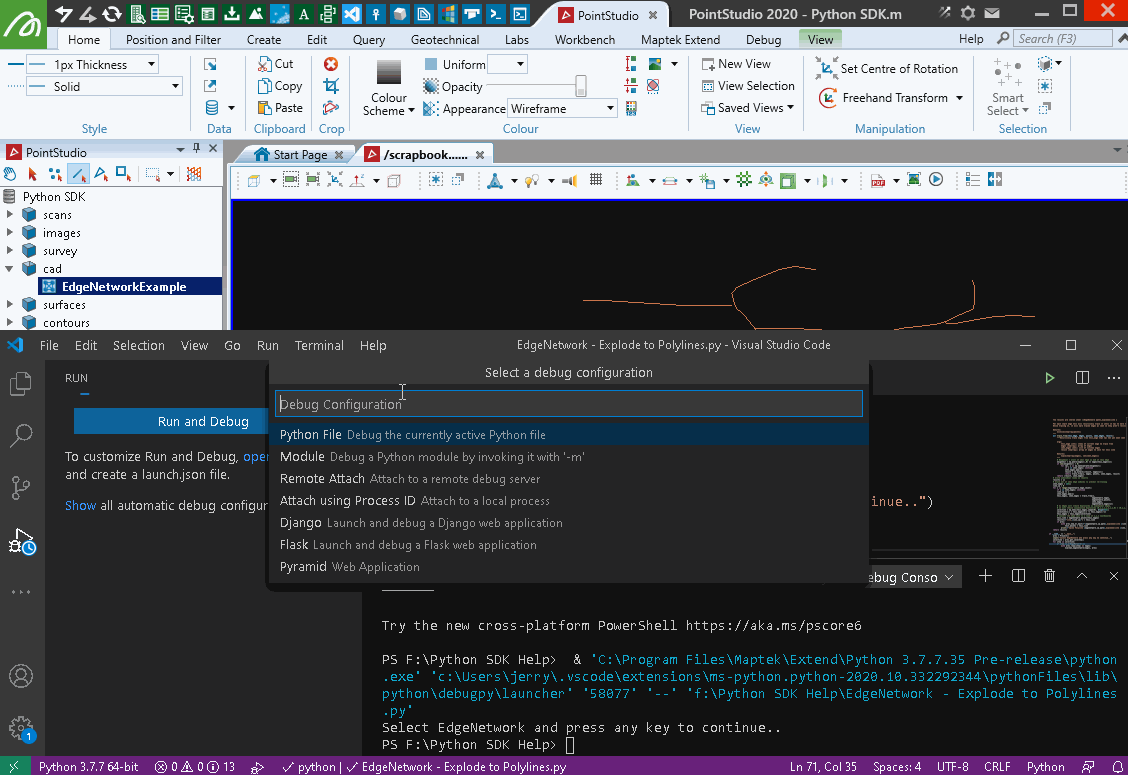Click the PointStudio Search (F3) box

pyautogui.click(x=1061, y=39)
